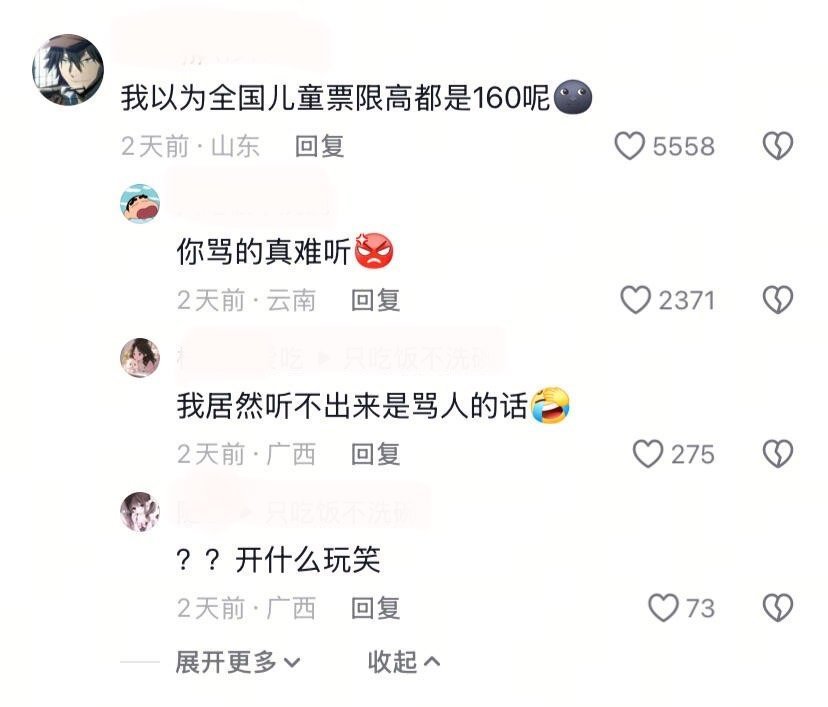828x707 pixels.
Task: Open the last replier's avatar profile
Action: coord(140,512)
